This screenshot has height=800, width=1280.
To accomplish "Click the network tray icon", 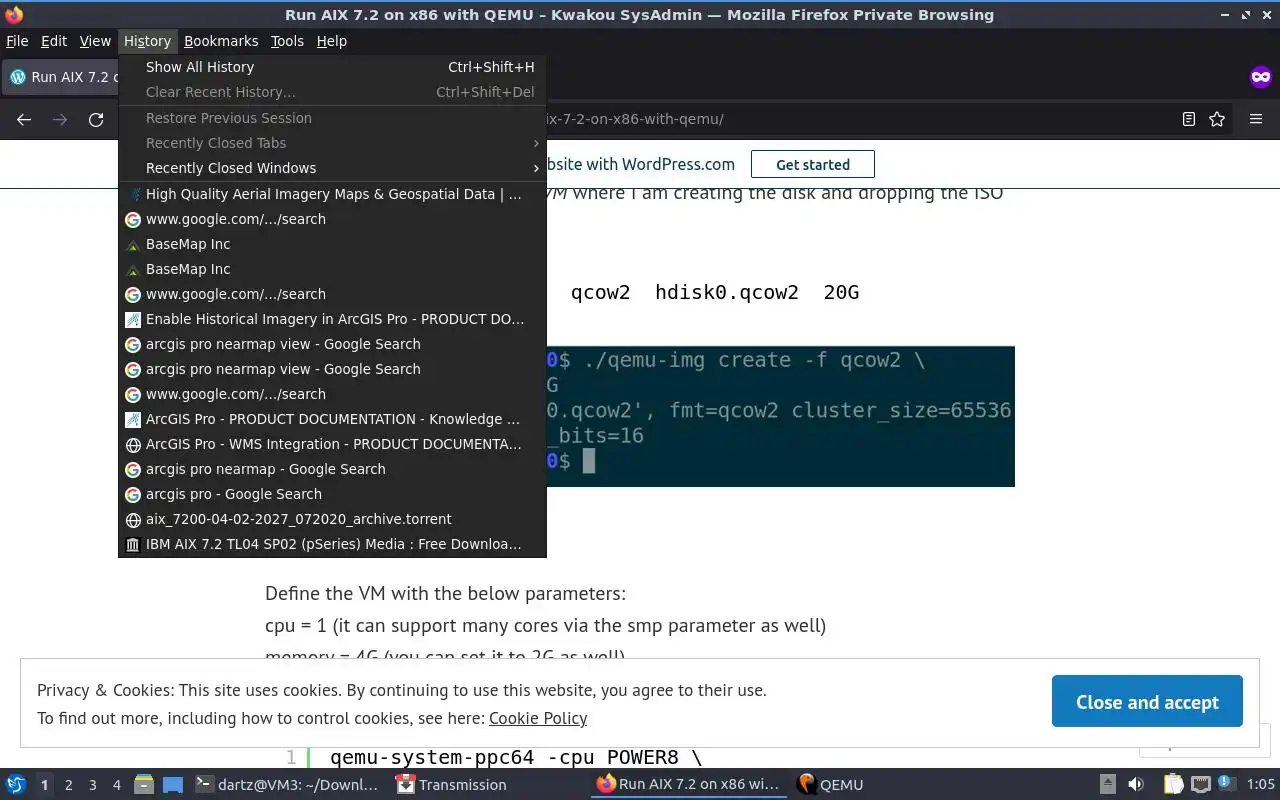I will 1201,785.
